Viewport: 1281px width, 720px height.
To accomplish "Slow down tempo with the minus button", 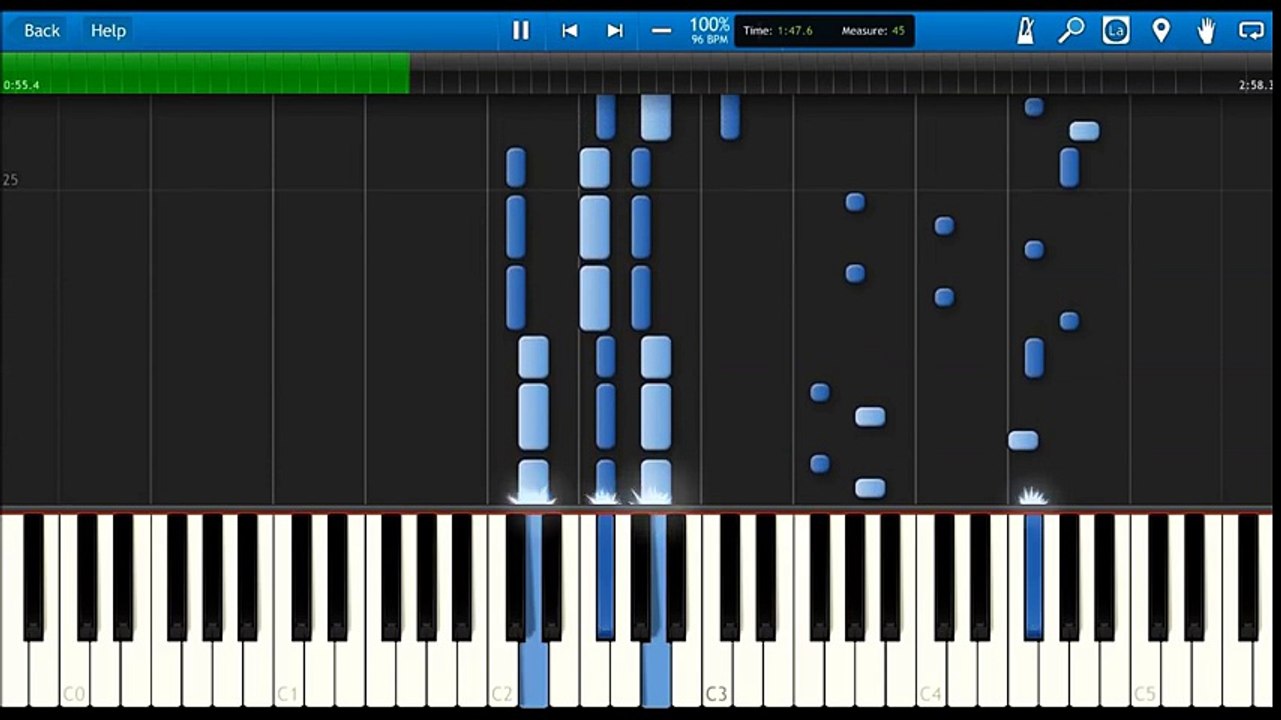I will [661, 30].
